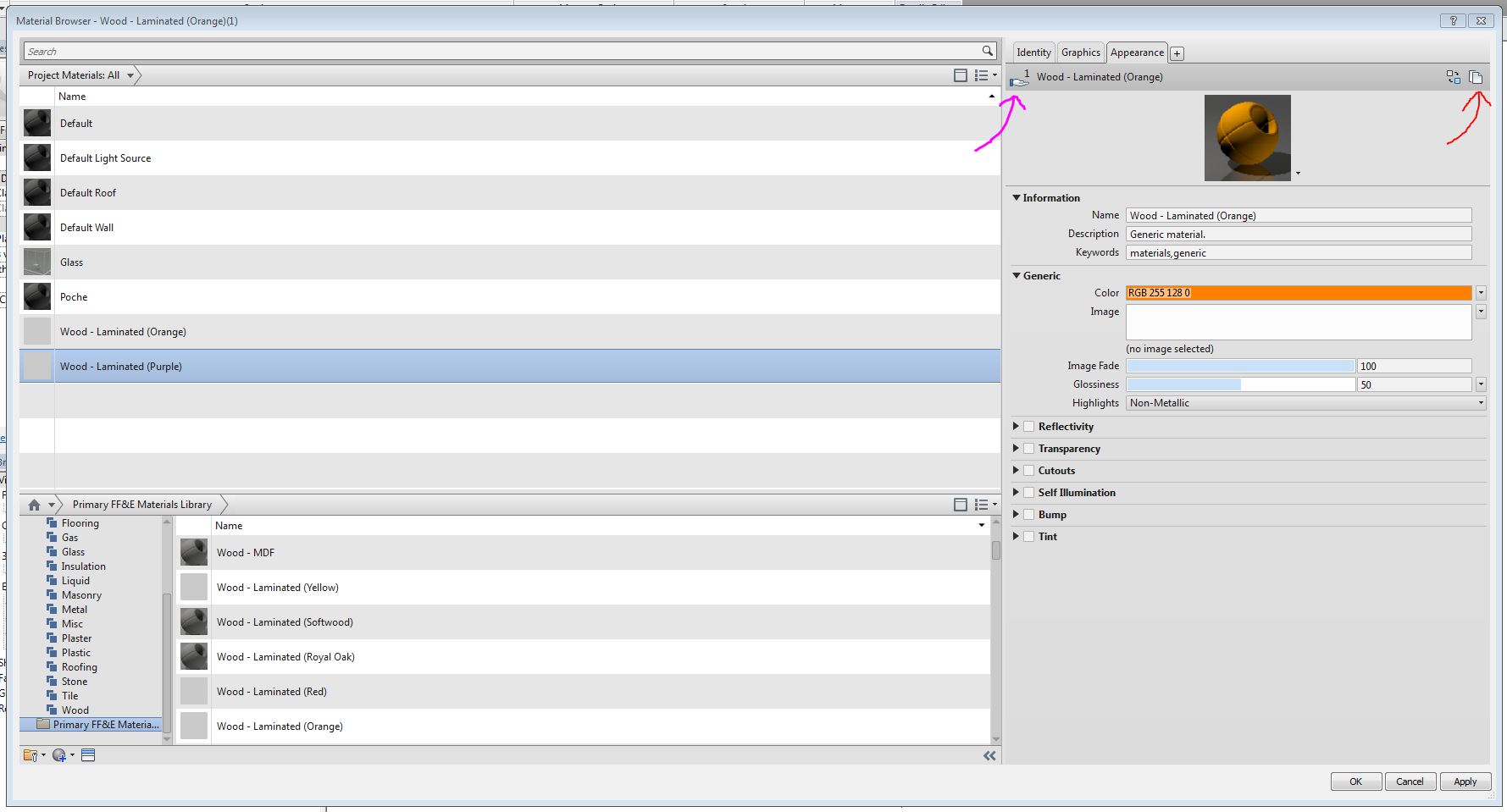This screenshot has height=812, width=1507.
Task: Click the Poche material thumbnail
Action: [x=37, y=297]
